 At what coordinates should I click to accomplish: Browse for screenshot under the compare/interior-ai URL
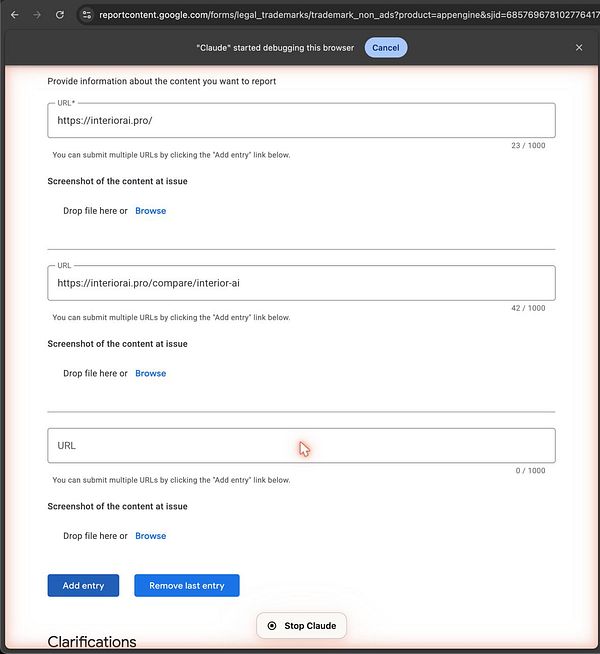151,374
